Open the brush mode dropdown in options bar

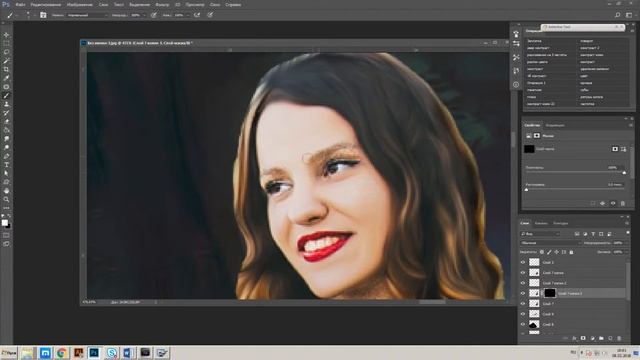[87, 15]
